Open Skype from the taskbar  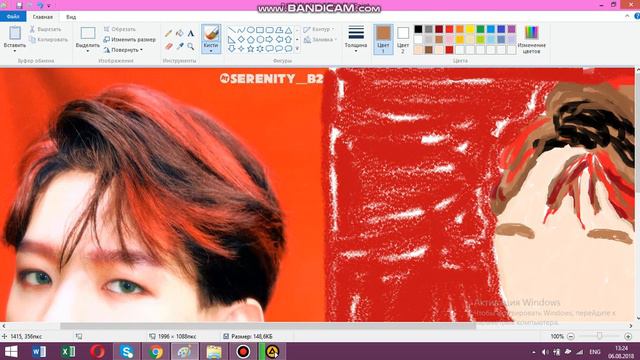click(x=127, y=351)
